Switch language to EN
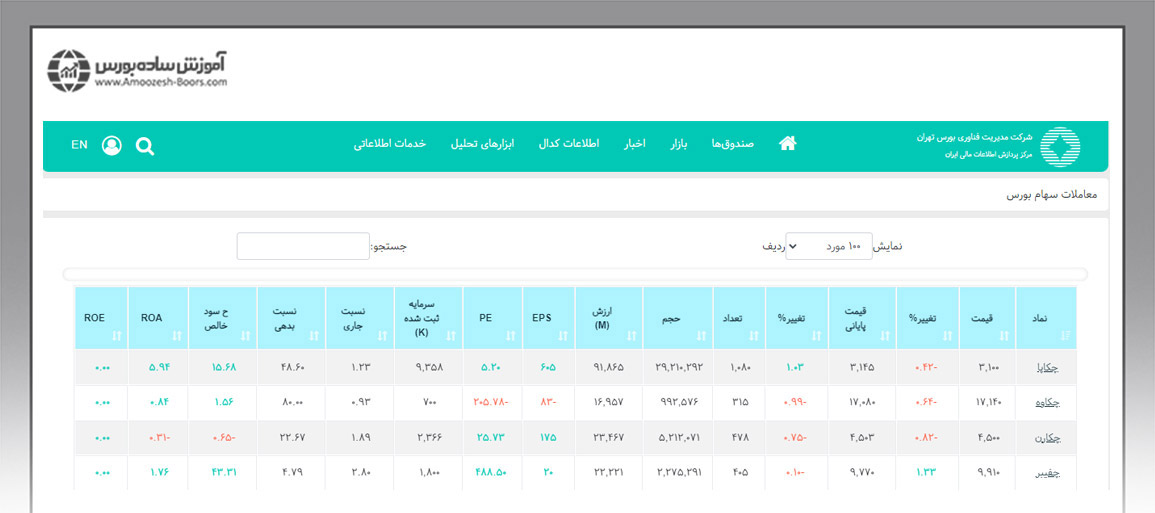Image resolution: width=1155 pixels, height=513 pixels. [x=80, y=145]
